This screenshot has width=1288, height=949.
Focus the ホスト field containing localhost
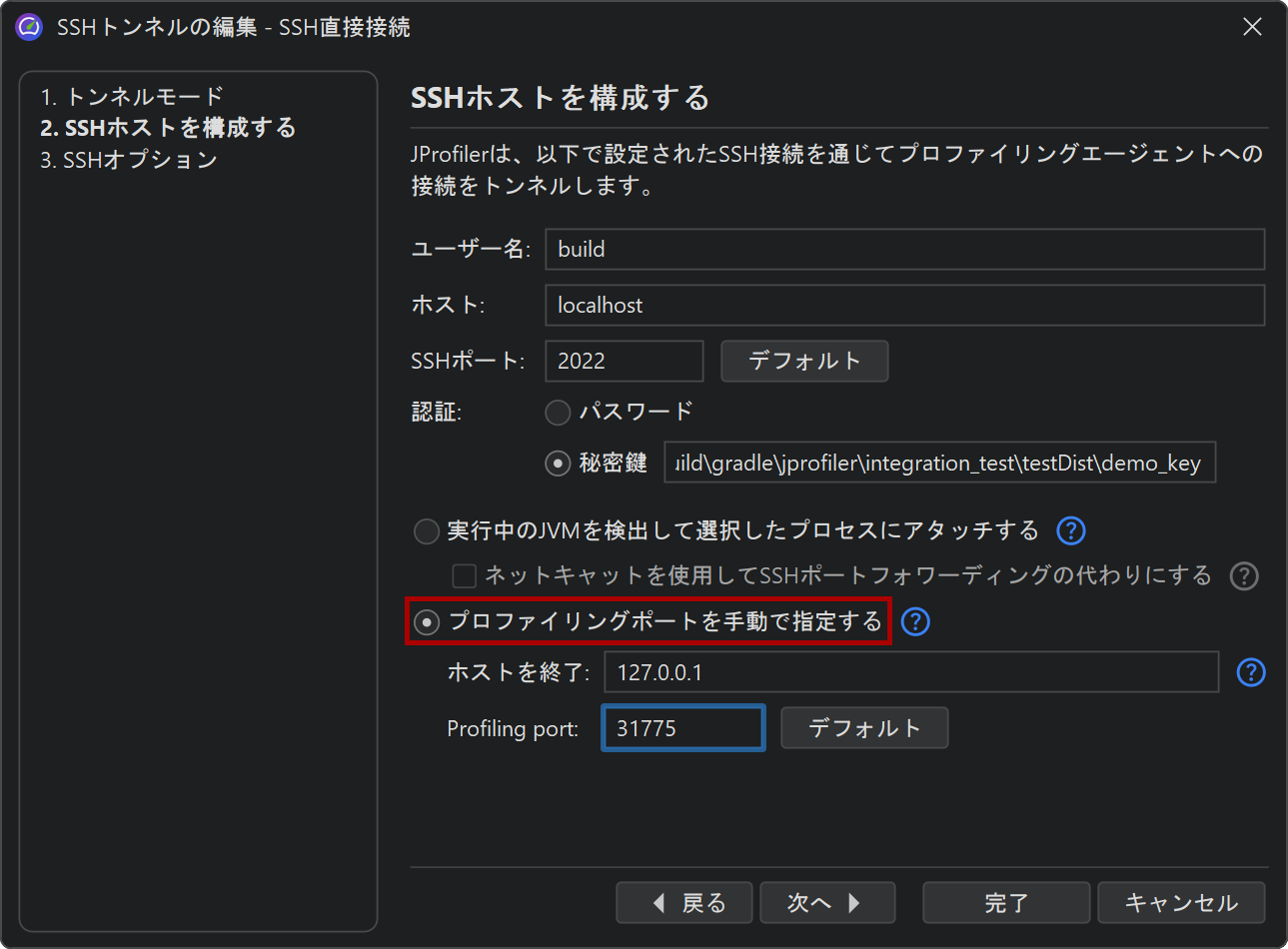click(905, 305)
